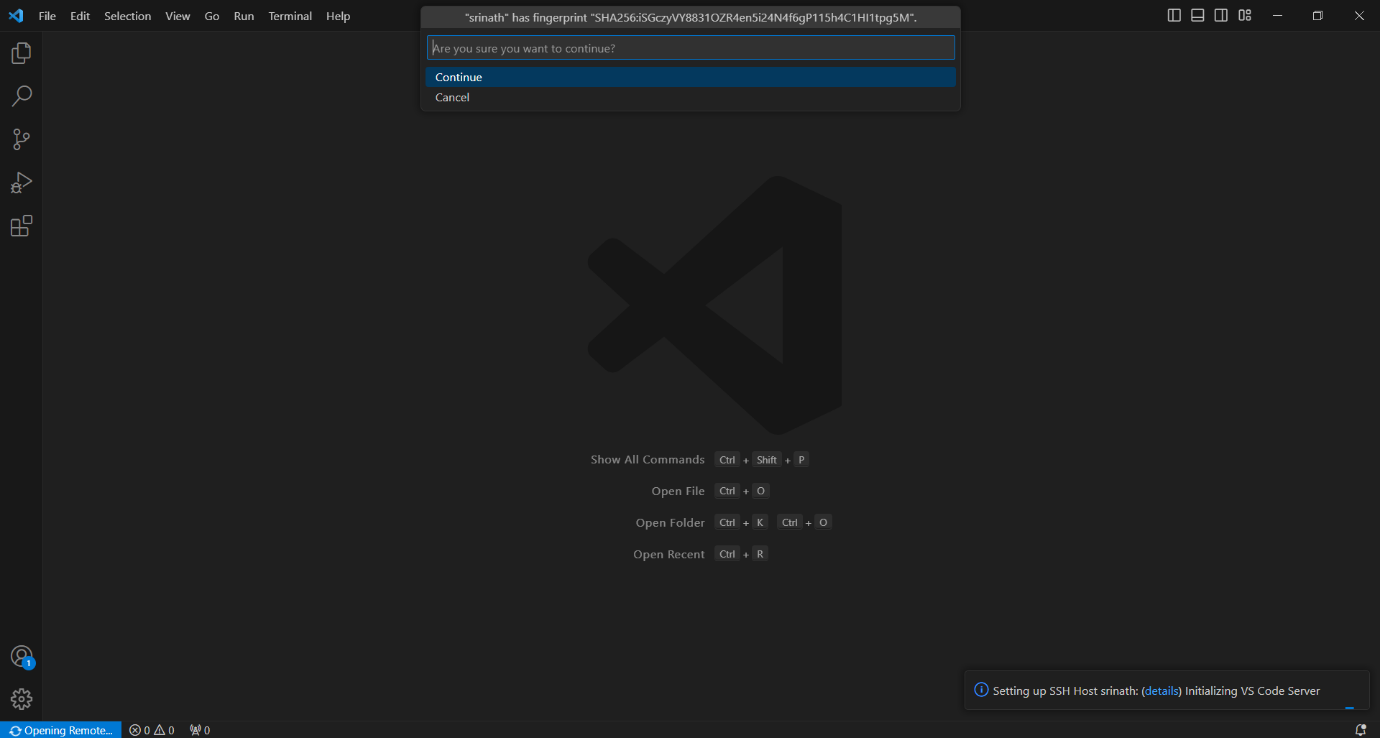Viewport: 1380px width, 738px height.
Task: Click the fingerprint SHA256 title text
Action: [x=691, y=18]
